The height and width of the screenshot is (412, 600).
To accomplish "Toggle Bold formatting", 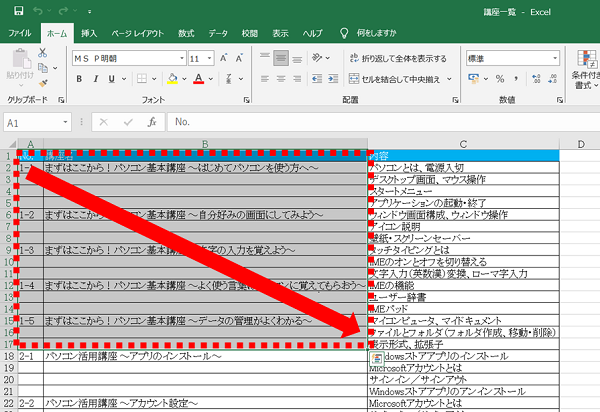I will coord(80,78).
